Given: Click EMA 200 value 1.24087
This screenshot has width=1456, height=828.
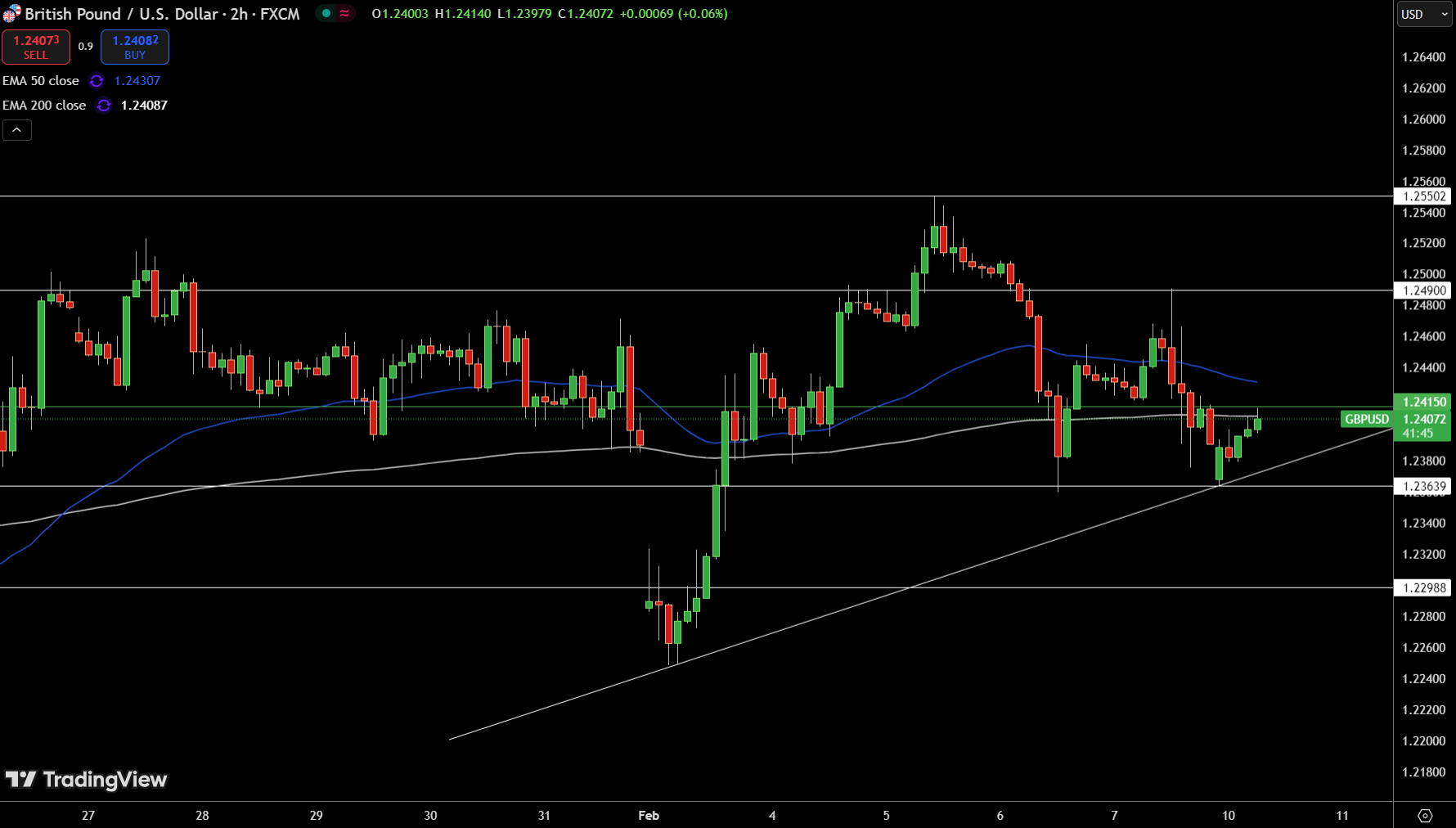Looking at the screenshot, I should (x=144, y=106).
